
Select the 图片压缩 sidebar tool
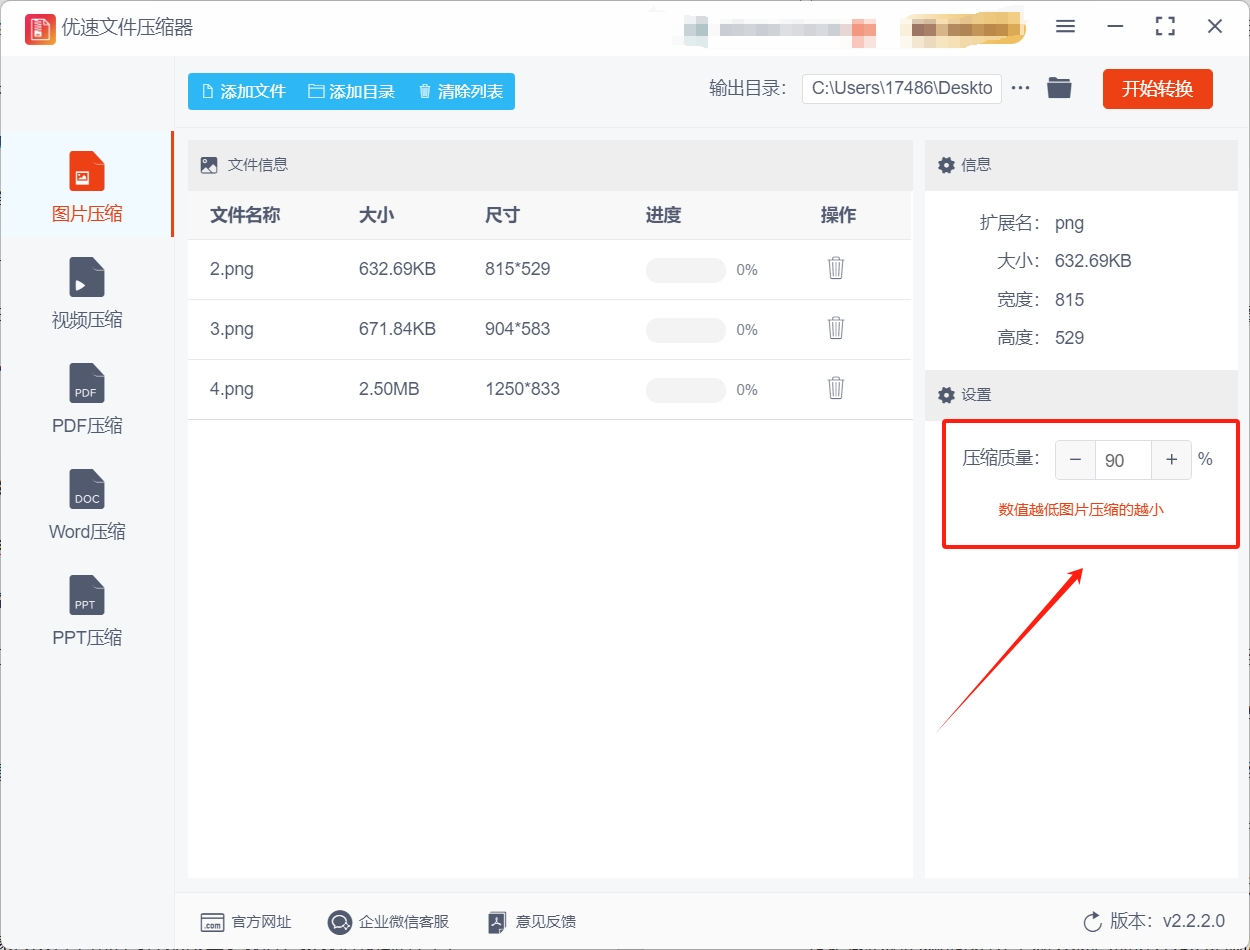point(86,185)
